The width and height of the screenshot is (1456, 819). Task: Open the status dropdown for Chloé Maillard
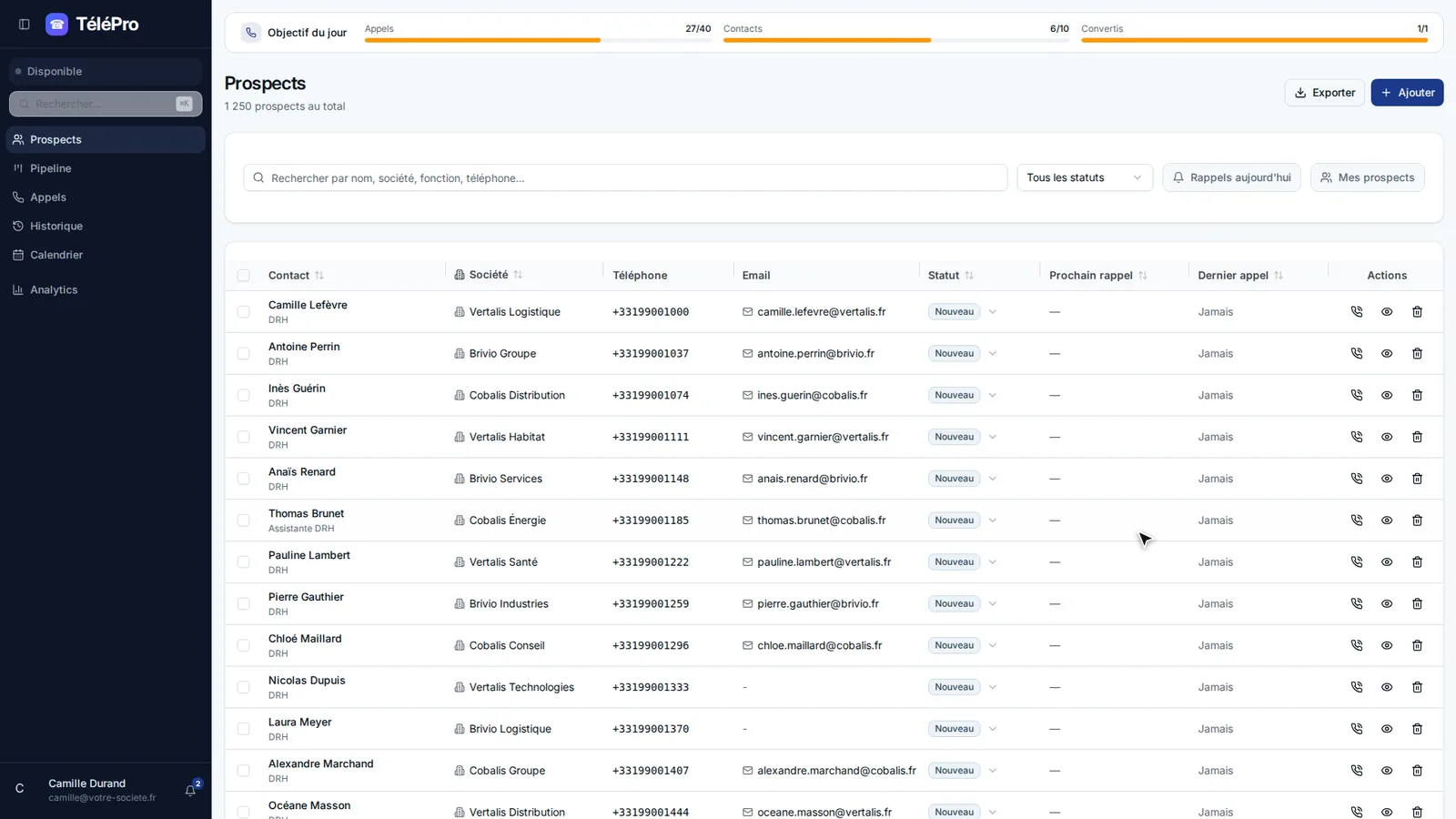click(x=963, y=646)
